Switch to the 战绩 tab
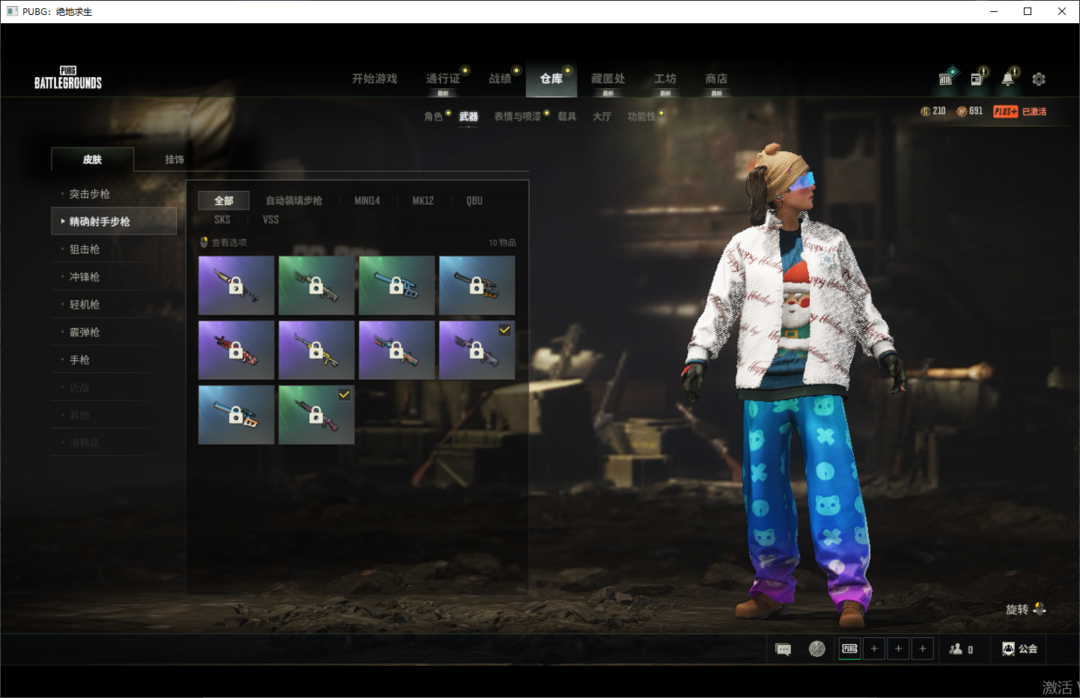1080x698 pixels. pos(500,79)
